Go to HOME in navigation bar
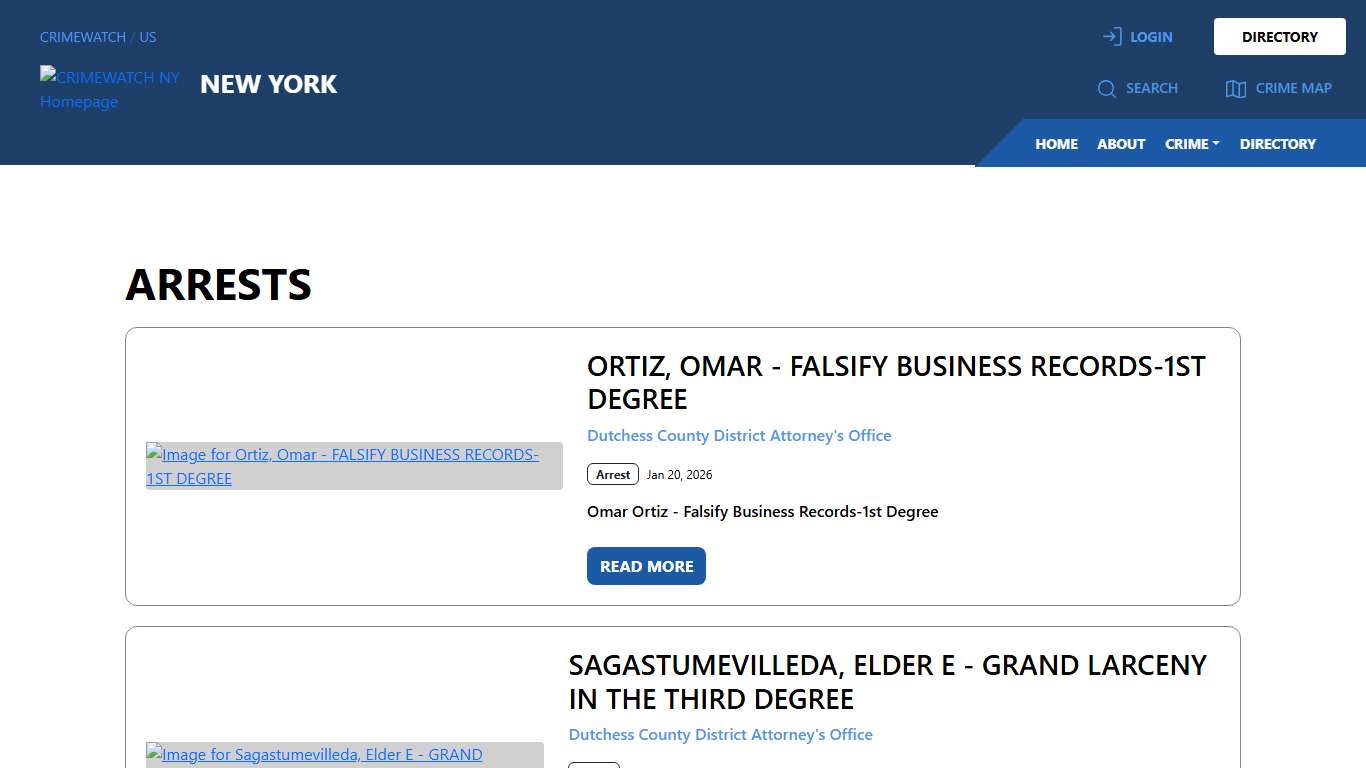Screen dimensions: 1366x768 click(1056, 144)
